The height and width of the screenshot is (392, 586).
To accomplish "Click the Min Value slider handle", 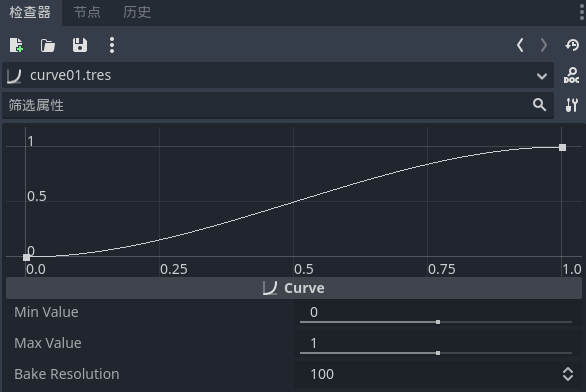I will click(x=438, y=322).
